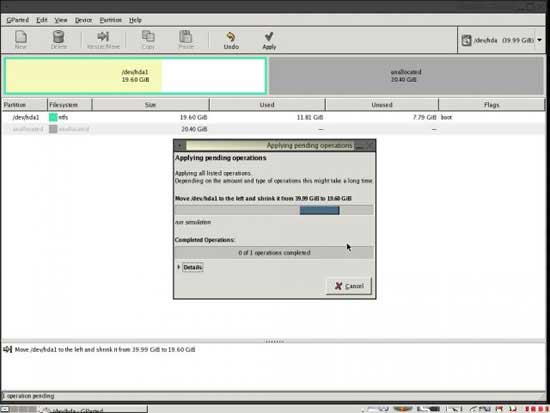Expand the Details disclosure triangle

[x=179, y=267]
